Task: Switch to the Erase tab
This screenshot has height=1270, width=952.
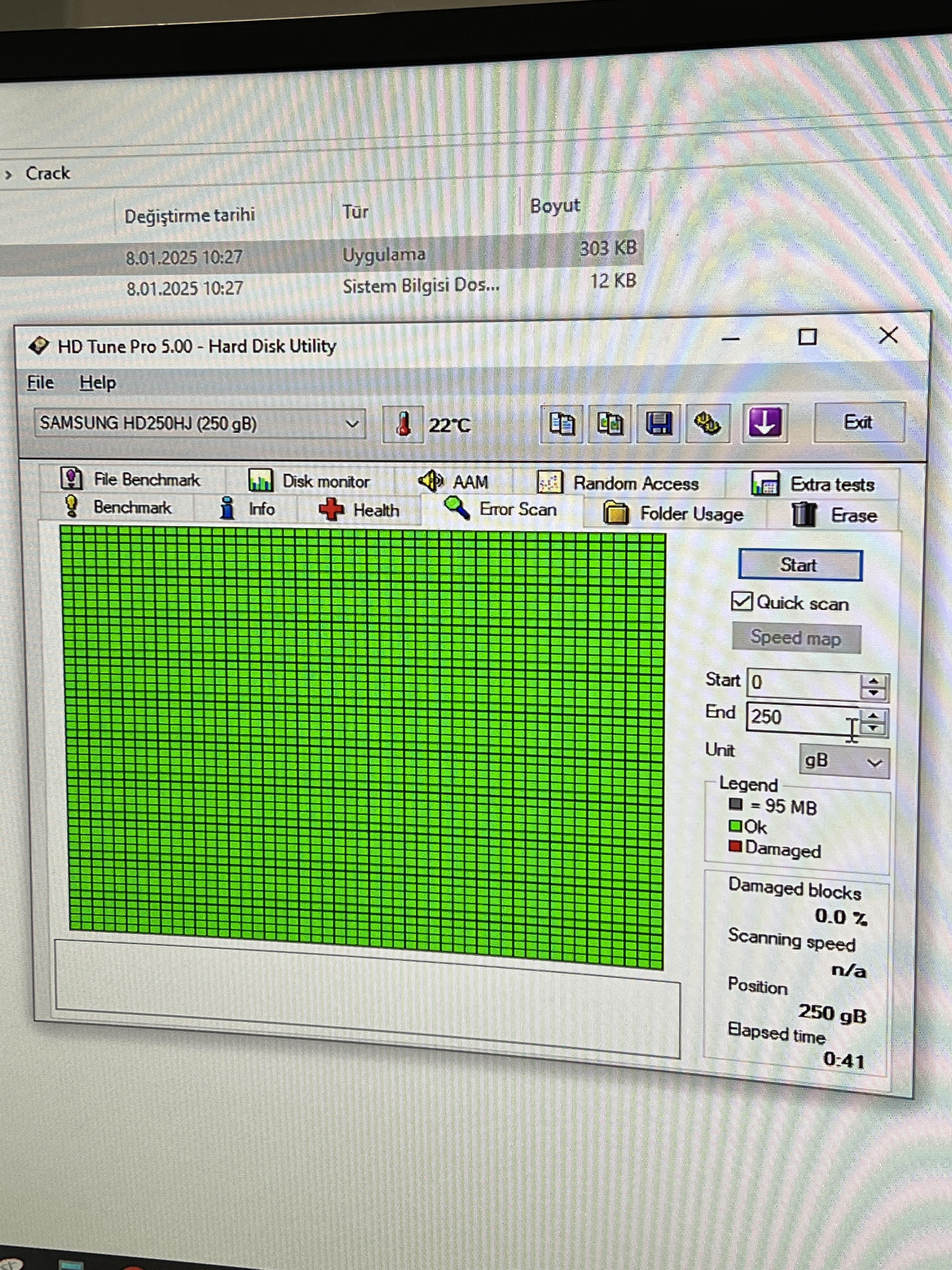Action: (x=834, y=514)
